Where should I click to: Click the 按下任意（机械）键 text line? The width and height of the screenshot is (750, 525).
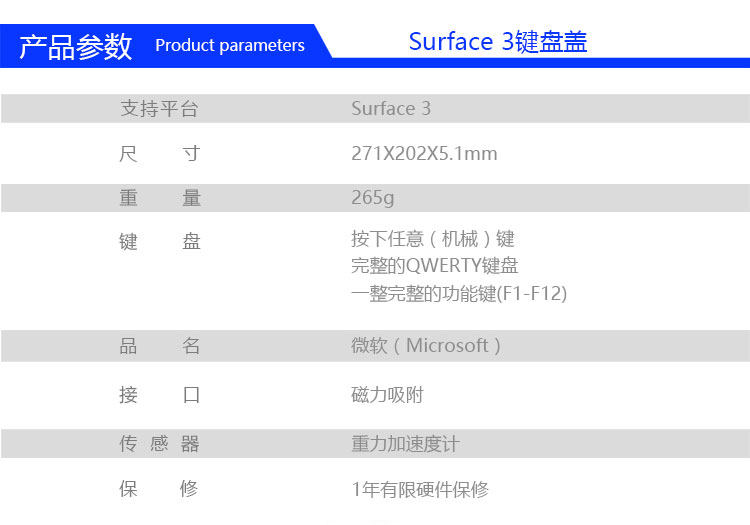(x=433, y=239)
